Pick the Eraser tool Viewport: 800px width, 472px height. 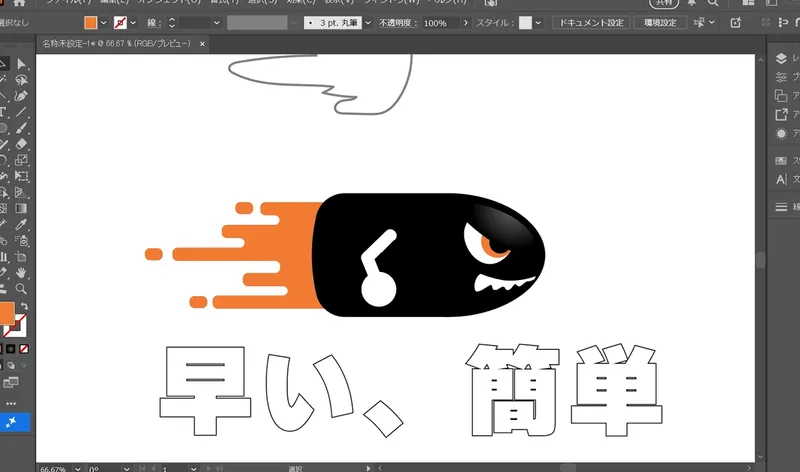[x=22, y=144]
